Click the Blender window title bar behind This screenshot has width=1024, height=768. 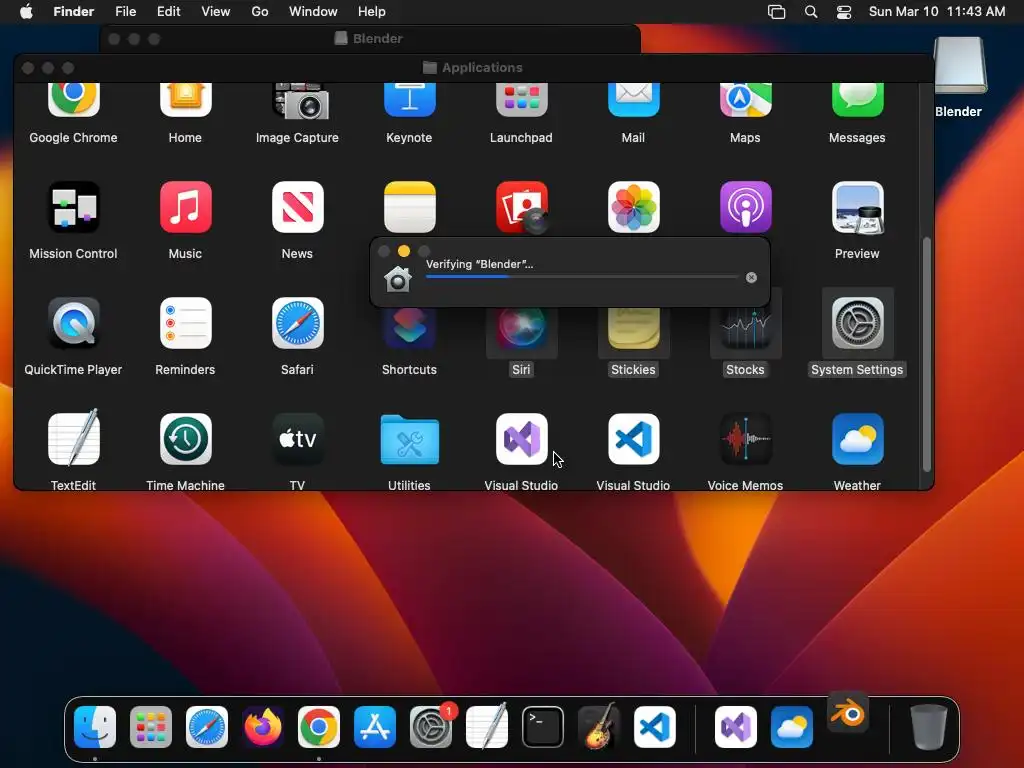(x=370, y=39)
